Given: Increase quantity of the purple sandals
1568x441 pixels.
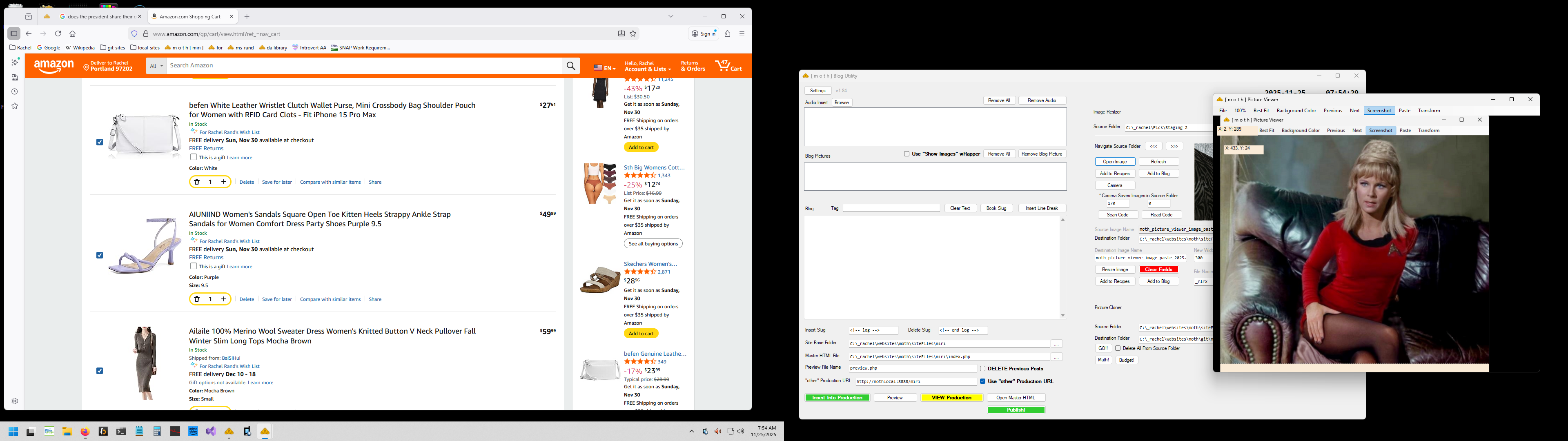Looking at the screenshot, I should [x=223, y=299].
